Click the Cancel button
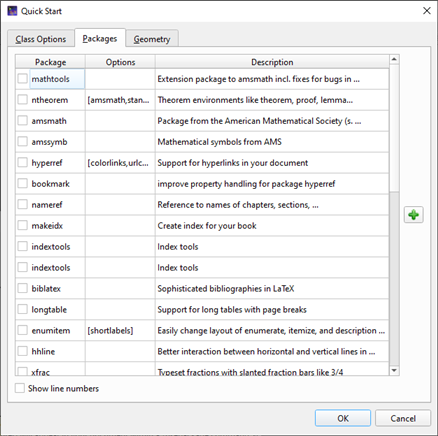 [x=403, y=418]
